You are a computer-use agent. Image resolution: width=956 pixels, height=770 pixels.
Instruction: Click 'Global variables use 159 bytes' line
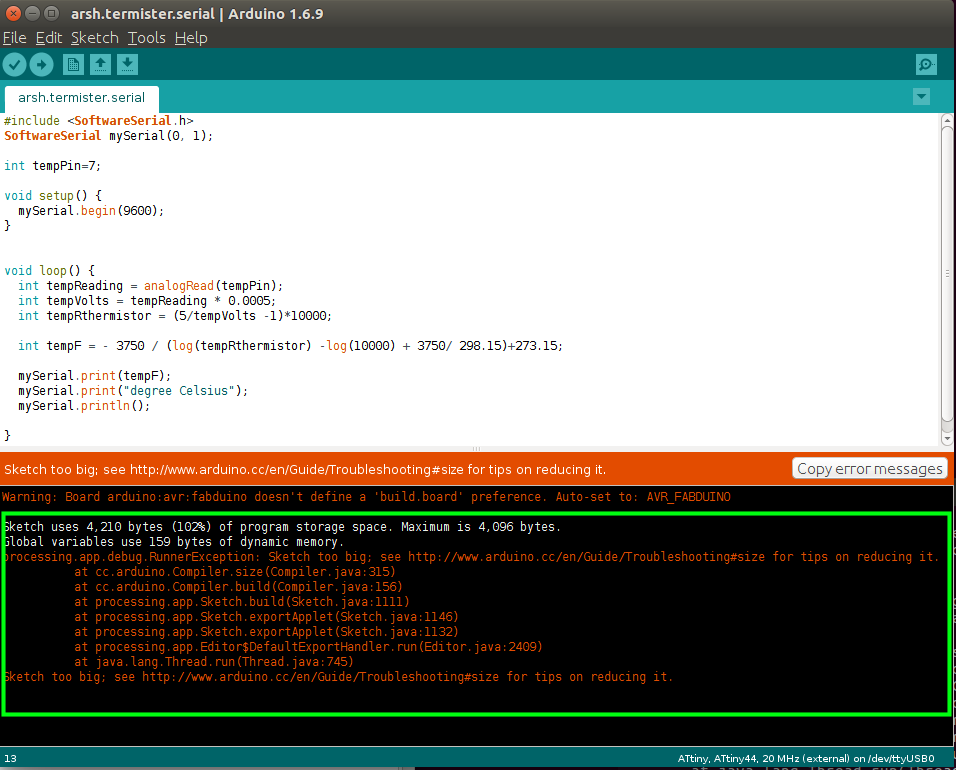click(x=174, y=542)
